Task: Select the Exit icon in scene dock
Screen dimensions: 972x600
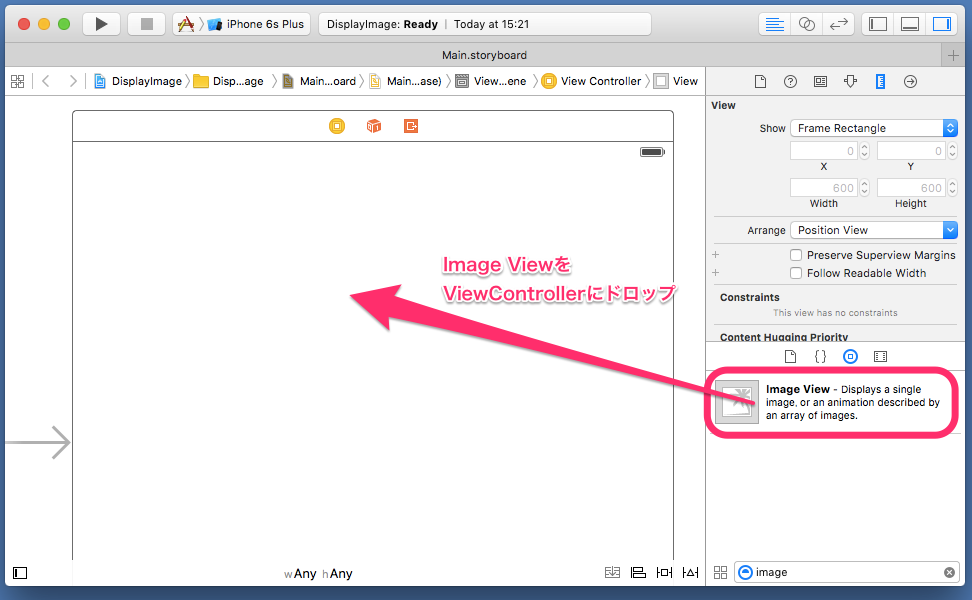Action: point(411,126)
